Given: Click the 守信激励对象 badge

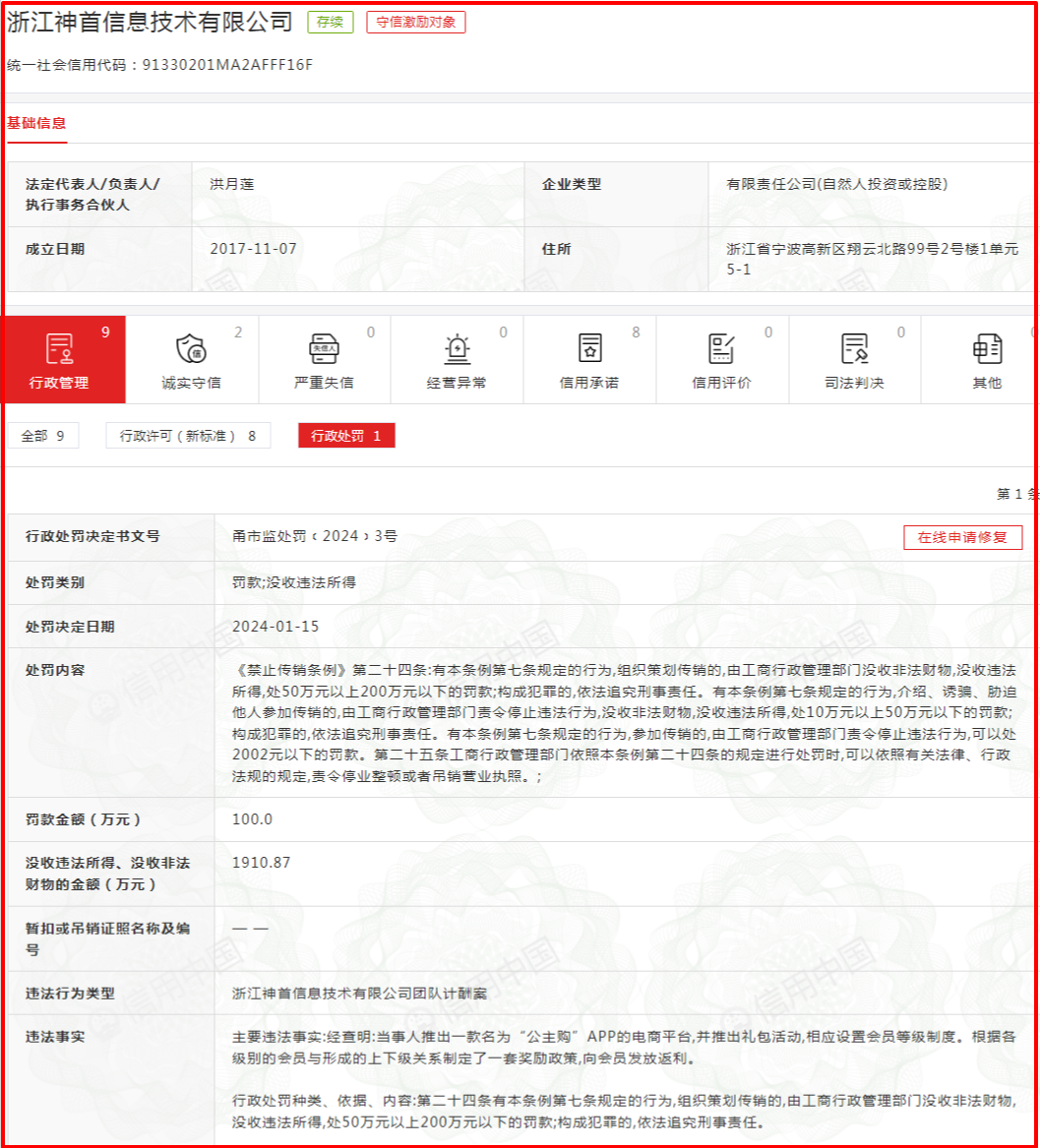Looking at the screenshot, I should [x=416, y=22].
